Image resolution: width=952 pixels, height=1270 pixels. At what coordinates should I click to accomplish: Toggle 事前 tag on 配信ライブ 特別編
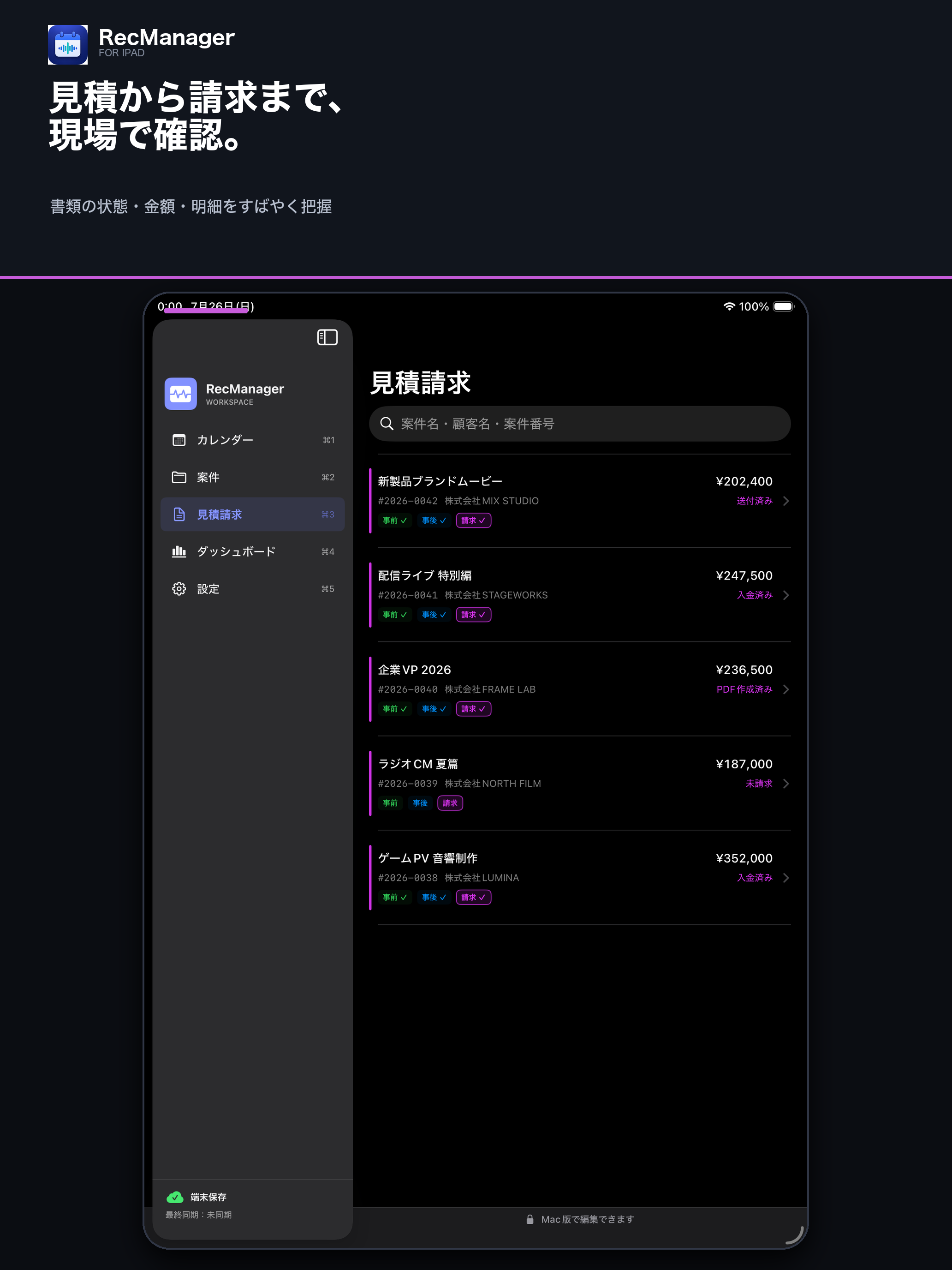point(395,614)
